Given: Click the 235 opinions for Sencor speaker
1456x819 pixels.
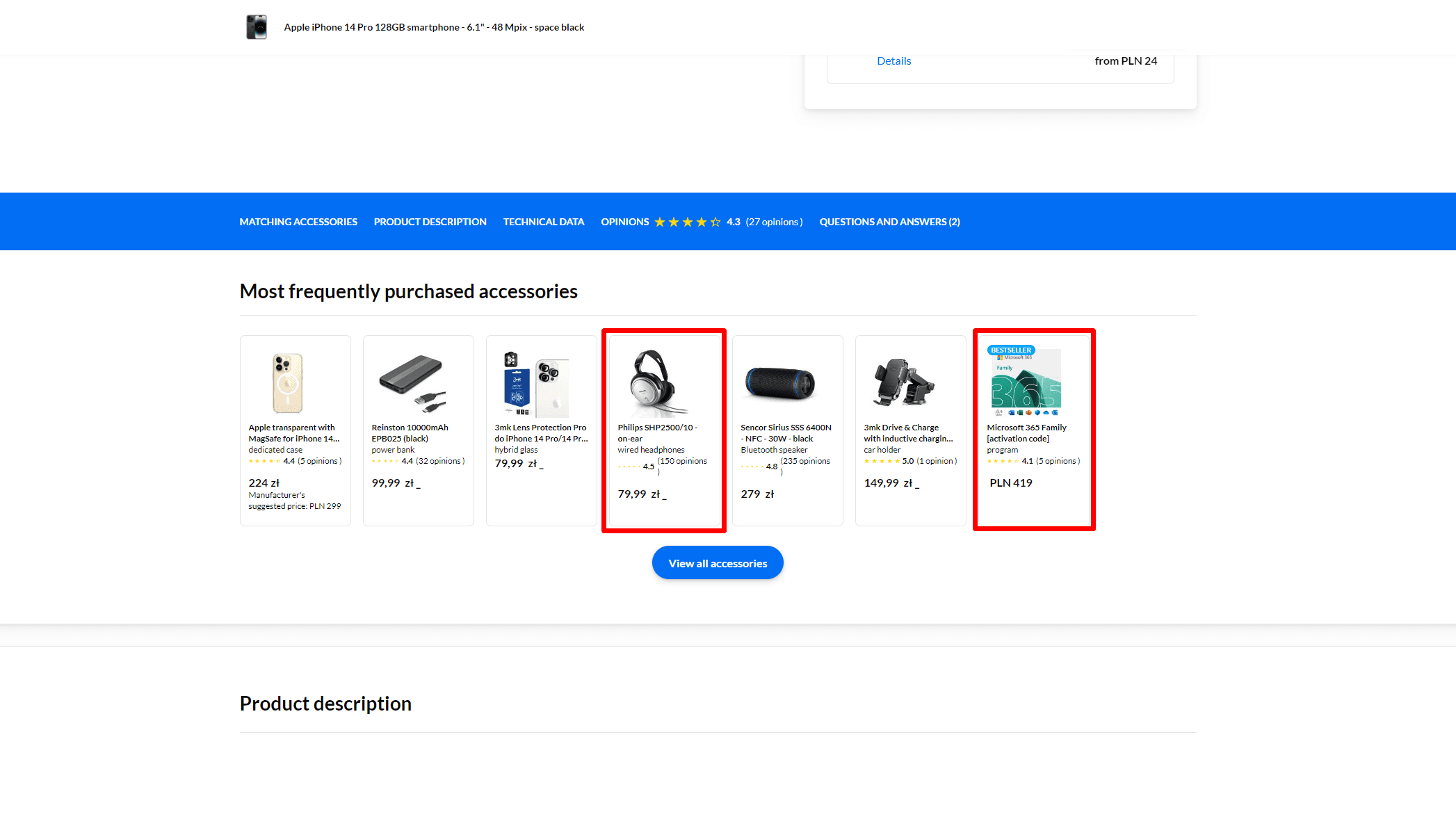Looking at the screenshot, I should 806,460.
